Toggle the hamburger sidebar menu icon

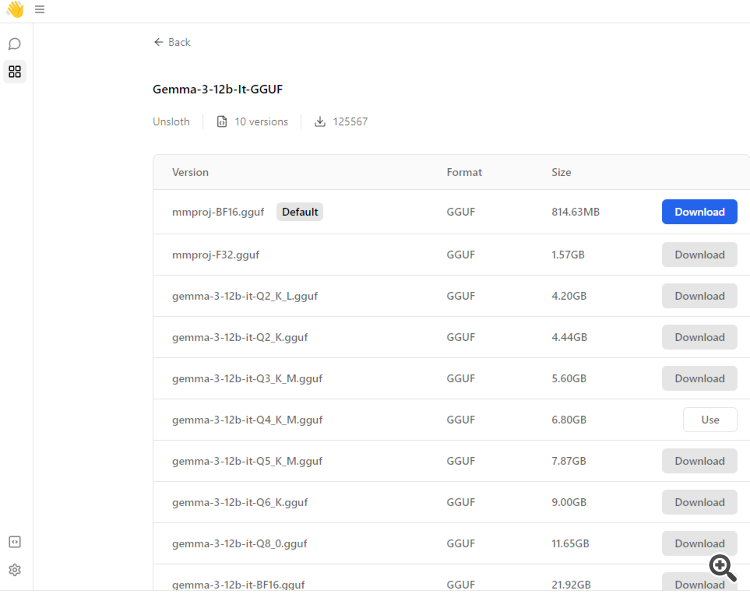(x=40, y=10)
